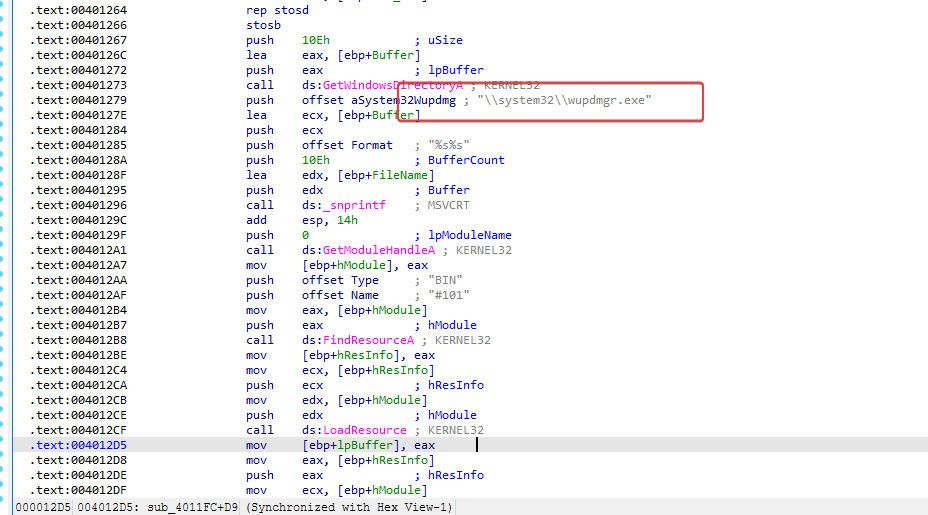The height and width of the screenshot is (515, 928).
Task: Click address .text:004012A1
Action: pyautogui.click(x=78, y=250)
